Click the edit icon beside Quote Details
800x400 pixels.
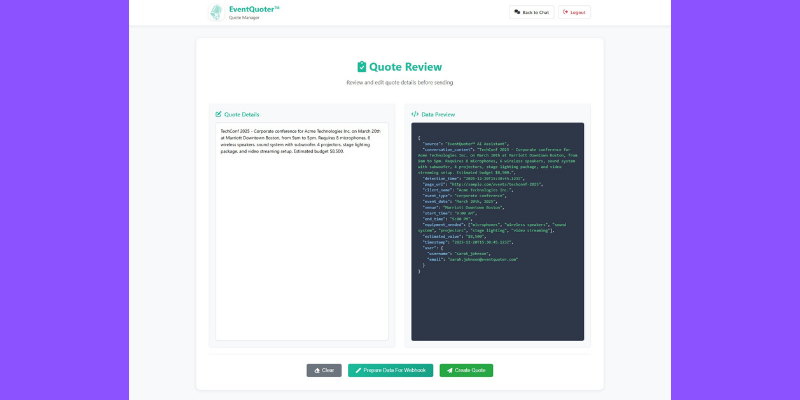click(218, 114)
